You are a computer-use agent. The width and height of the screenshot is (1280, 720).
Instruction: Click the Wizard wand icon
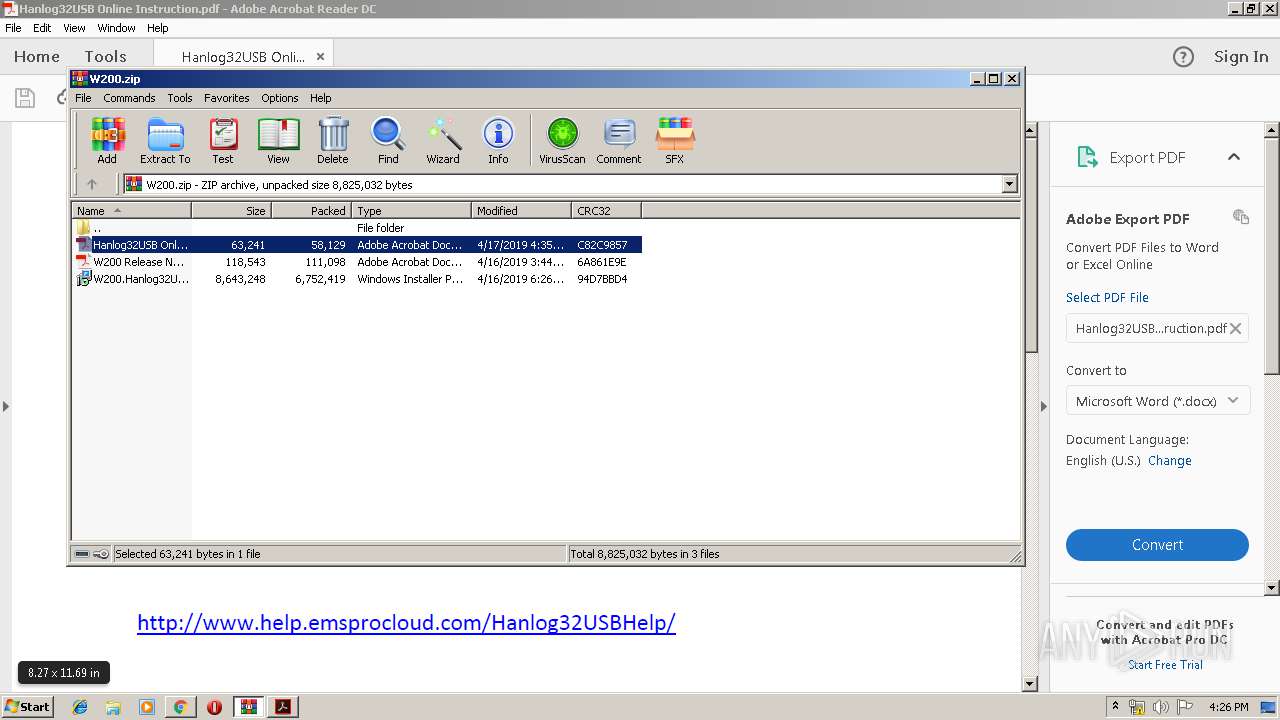tap(443, 140)
